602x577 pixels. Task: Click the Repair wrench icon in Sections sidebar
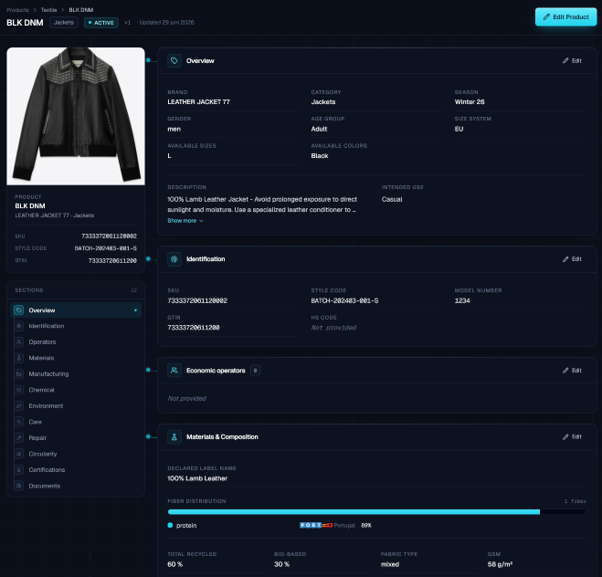[x=19, y=438]
